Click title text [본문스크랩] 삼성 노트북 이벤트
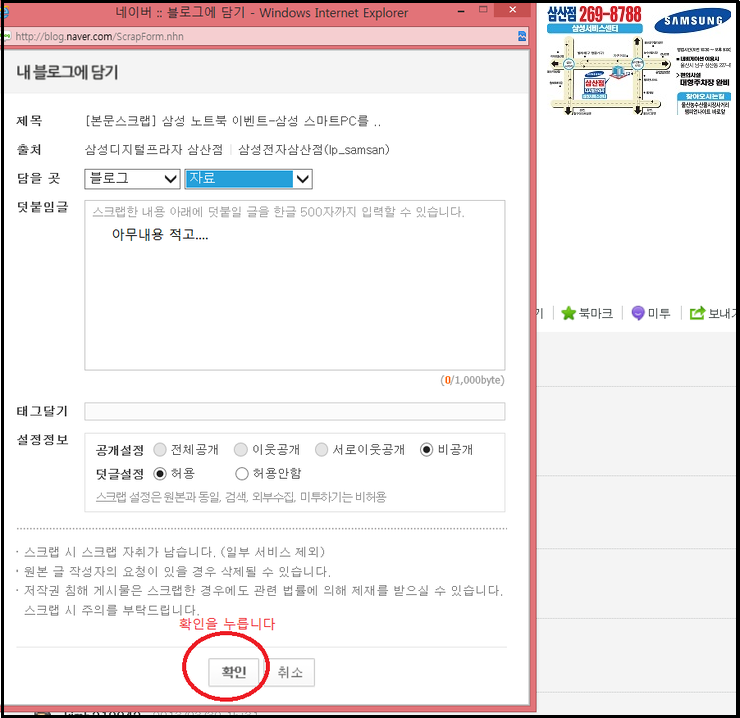Screen dimensions: 740x718 pos(192,121)
